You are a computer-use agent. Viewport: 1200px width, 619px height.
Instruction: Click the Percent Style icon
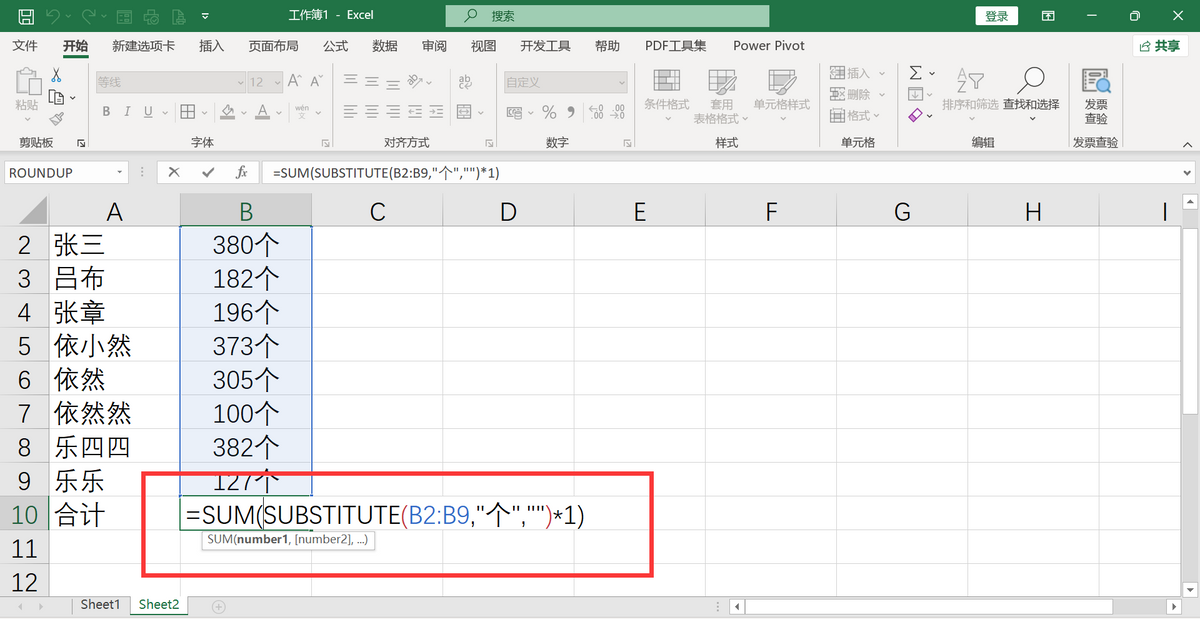click(x=549, y=111)
